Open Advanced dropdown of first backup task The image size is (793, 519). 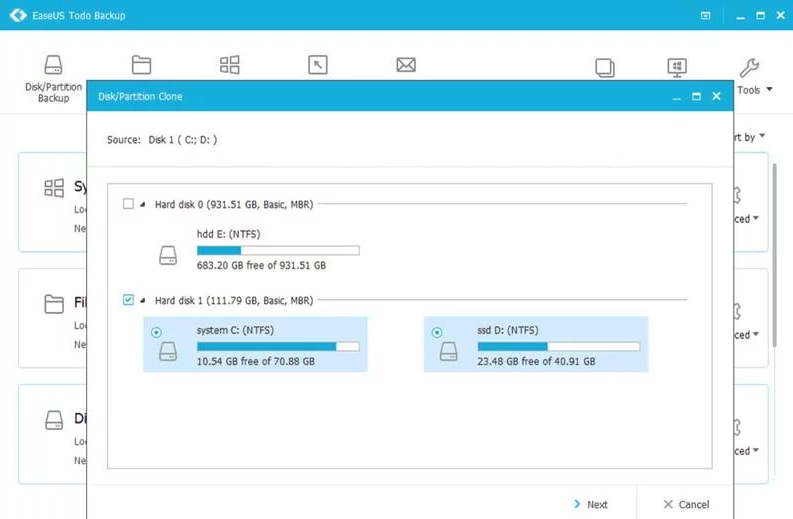[x=746, y=219]
